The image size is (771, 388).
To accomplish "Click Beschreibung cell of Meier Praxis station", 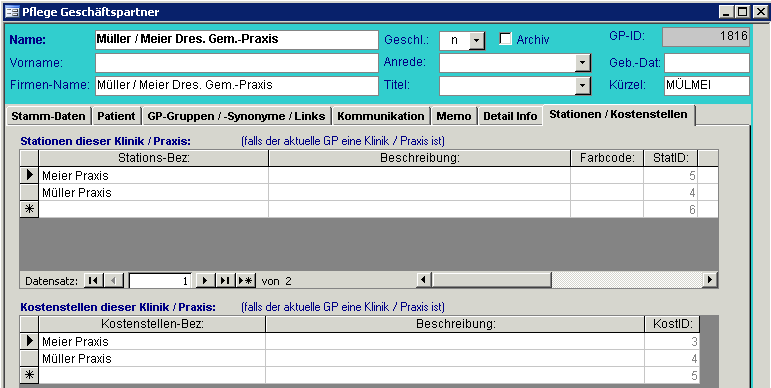I will coord(419,175).
